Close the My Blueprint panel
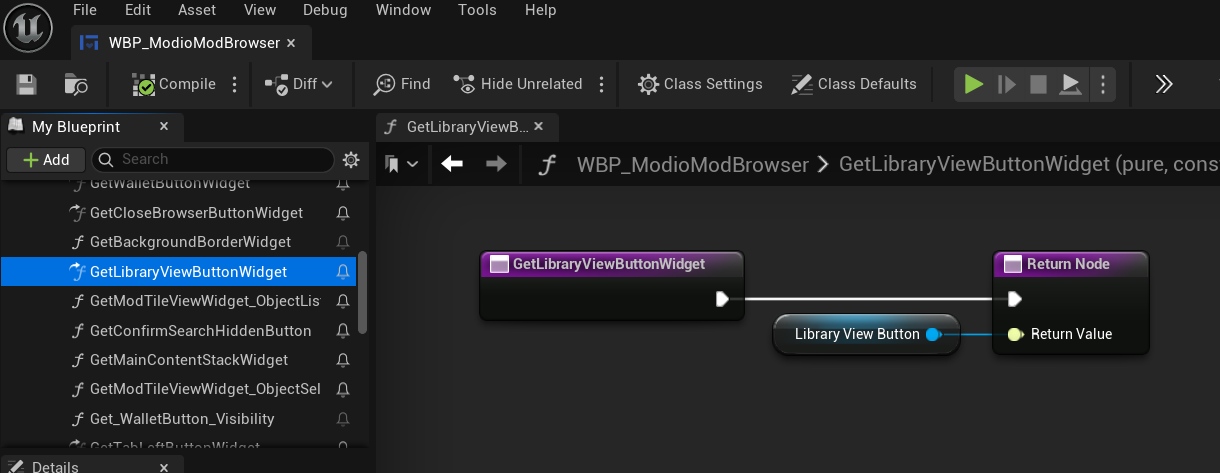This screenshot has width=1220, height=473. click(x=165, y=126)
